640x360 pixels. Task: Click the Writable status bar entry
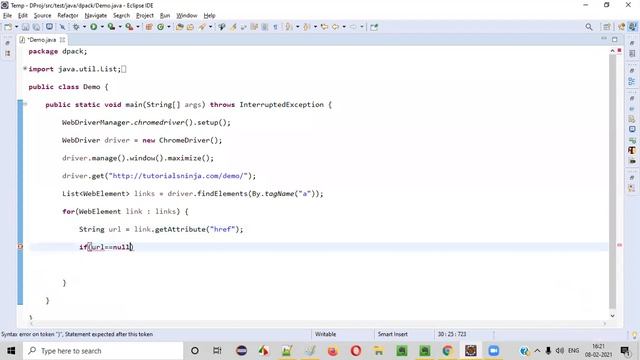click(325, 334)
